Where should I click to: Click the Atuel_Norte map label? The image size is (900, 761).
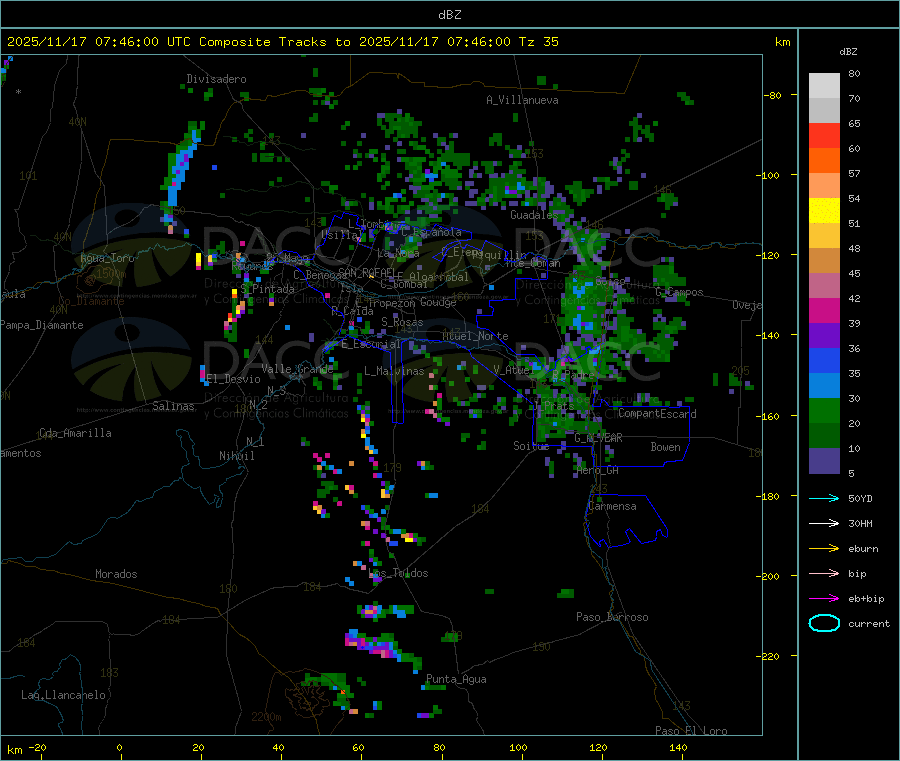(x=475, y=336)
